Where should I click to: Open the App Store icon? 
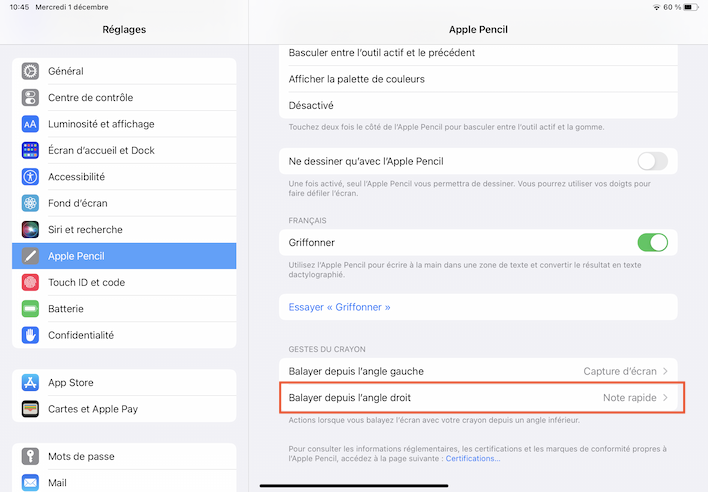pyautogui.click(x=30, y=382)
